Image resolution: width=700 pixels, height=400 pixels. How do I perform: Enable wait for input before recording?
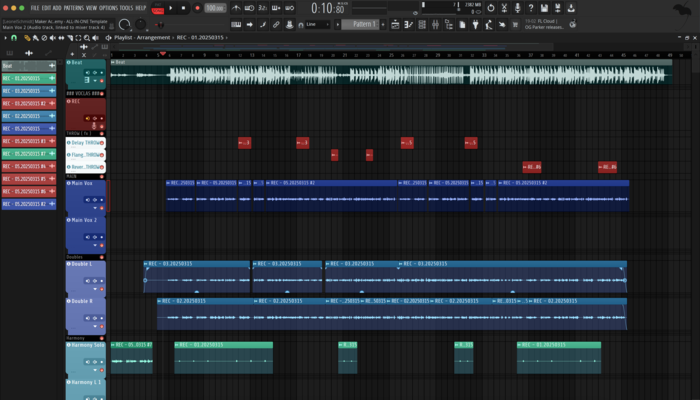(x=250, y=8)
